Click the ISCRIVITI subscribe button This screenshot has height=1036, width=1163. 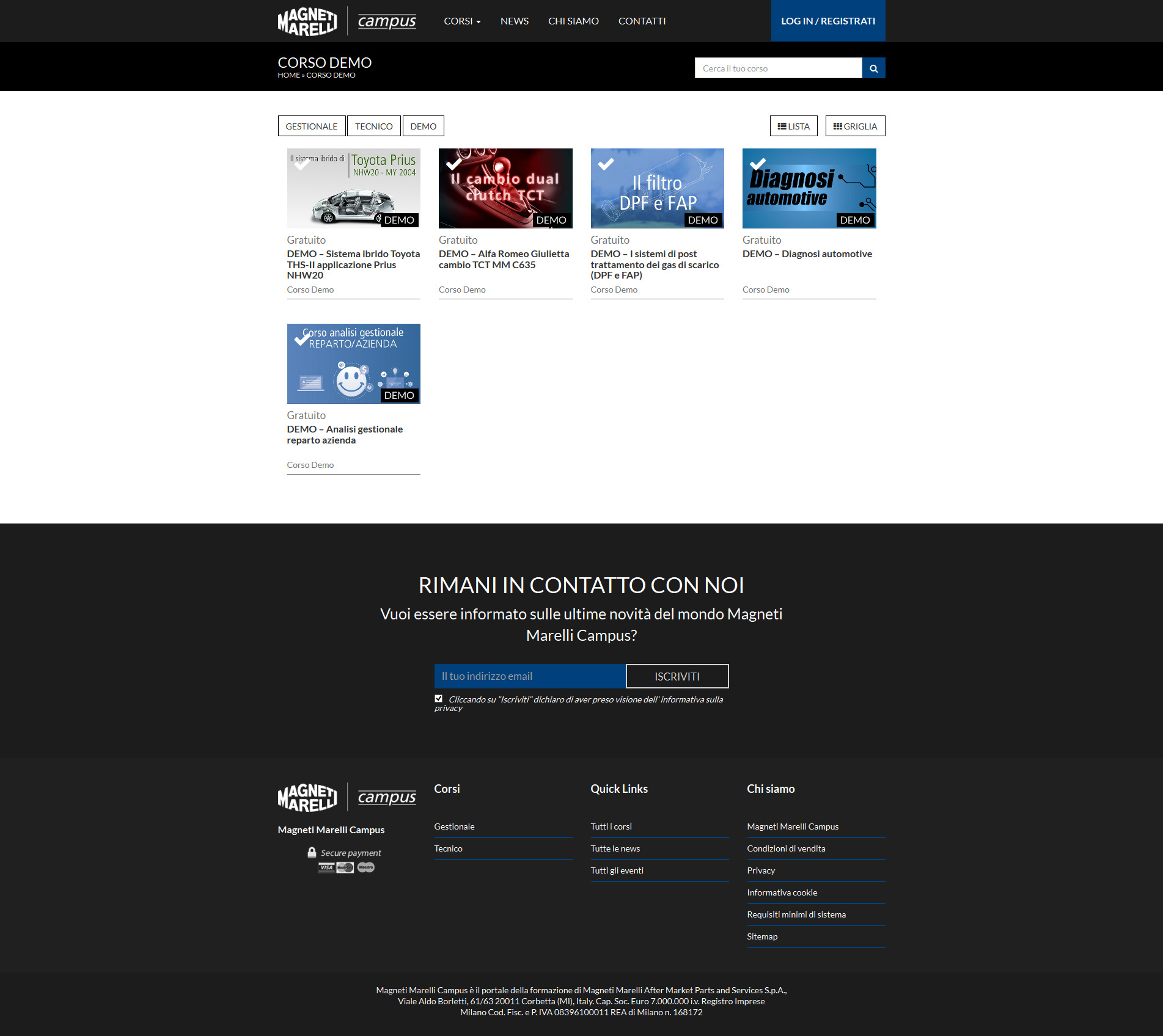coord(677,676)
